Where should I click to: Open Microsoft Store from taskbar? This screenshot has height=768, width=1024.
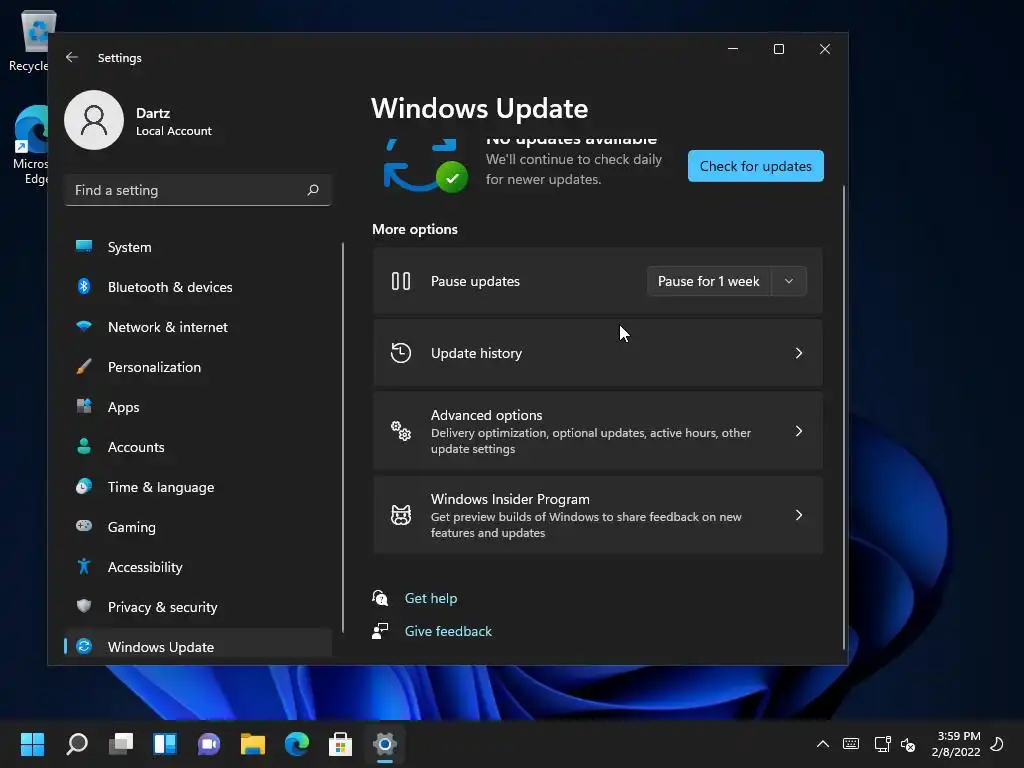point(340,743)
